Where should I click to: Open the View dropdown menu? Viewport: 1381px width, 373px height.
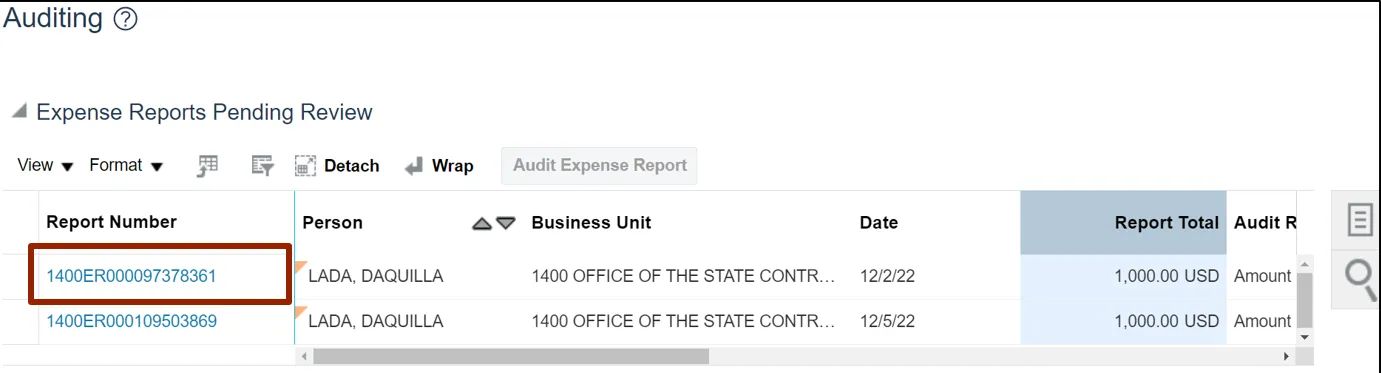[x=46, y=166]
